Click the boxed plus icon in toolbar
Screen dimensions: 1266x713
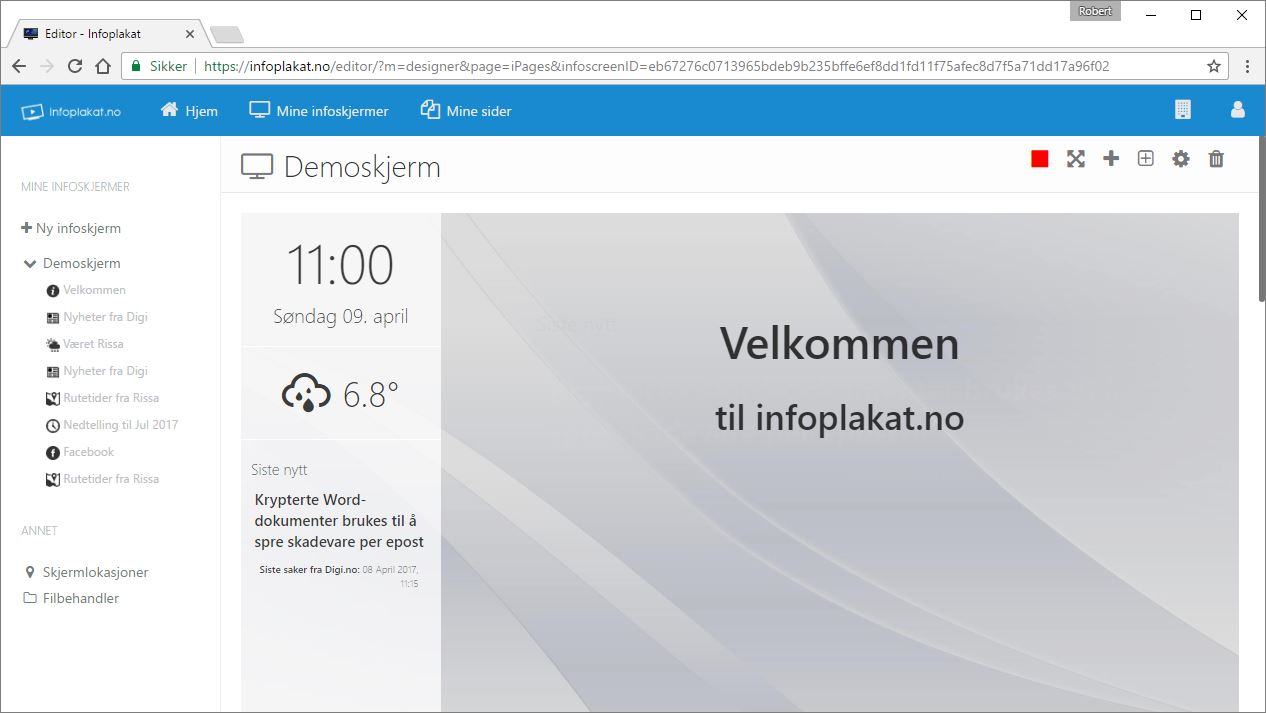(1146, 158)
